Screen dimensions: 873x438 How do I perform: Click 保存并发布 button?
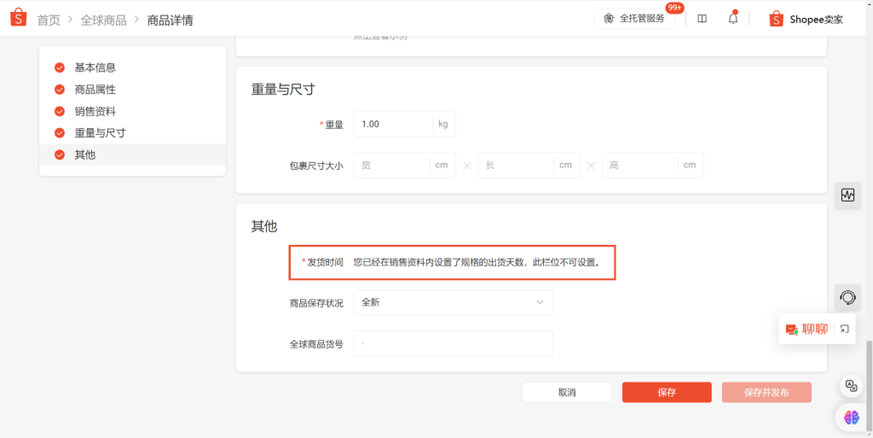pos(767,392)
